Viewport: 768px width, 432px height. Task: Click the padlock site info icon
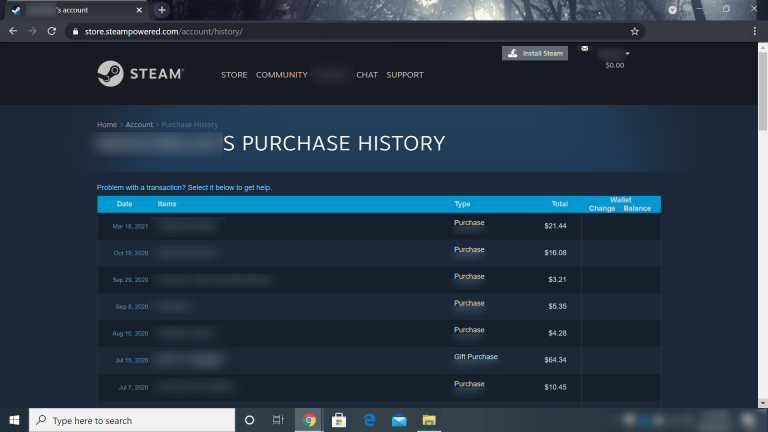click(x=75, y=31)
